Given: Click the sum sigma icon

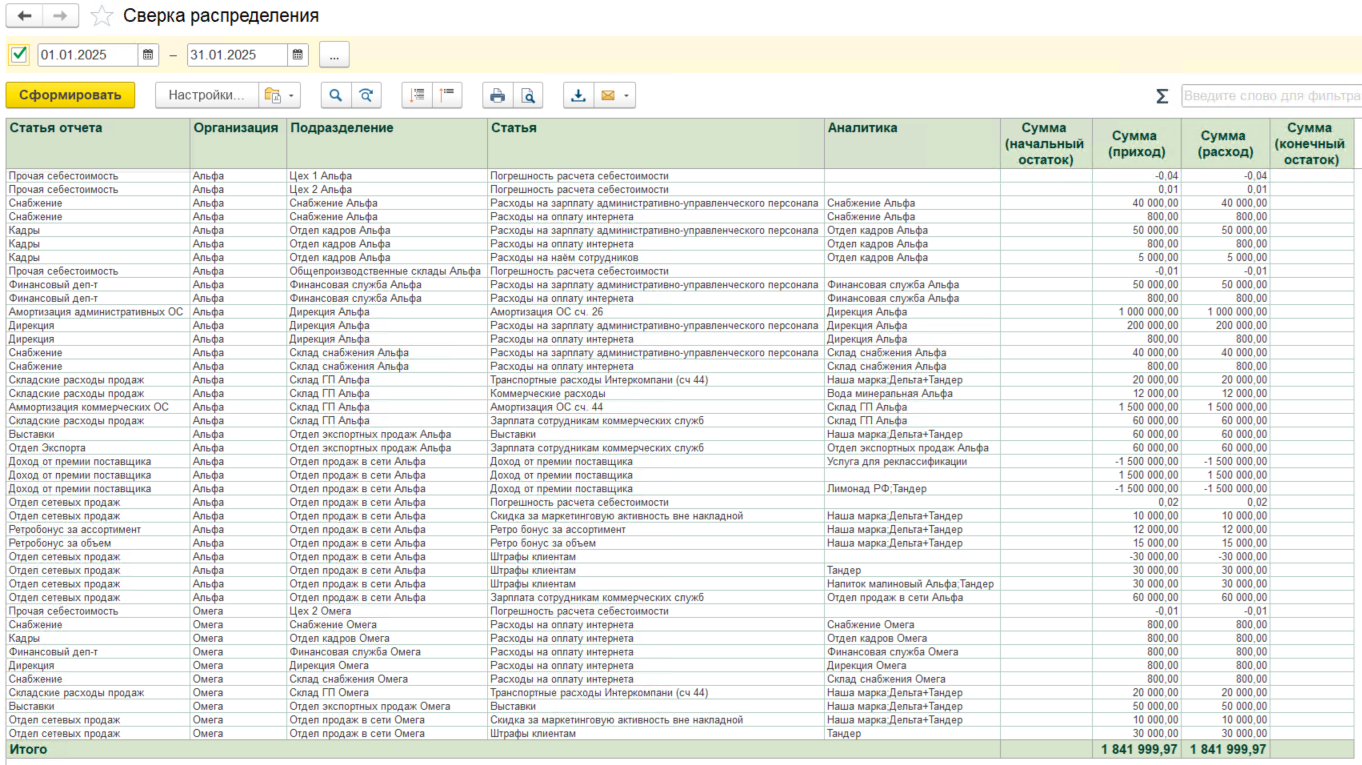Looking at the screenshot, I should (1161, 96).
